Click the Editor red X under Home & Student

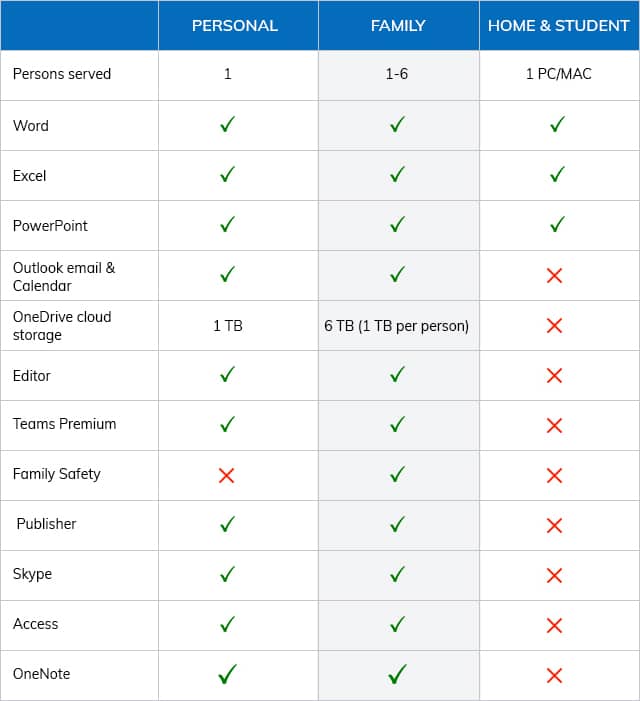(554, 376)
